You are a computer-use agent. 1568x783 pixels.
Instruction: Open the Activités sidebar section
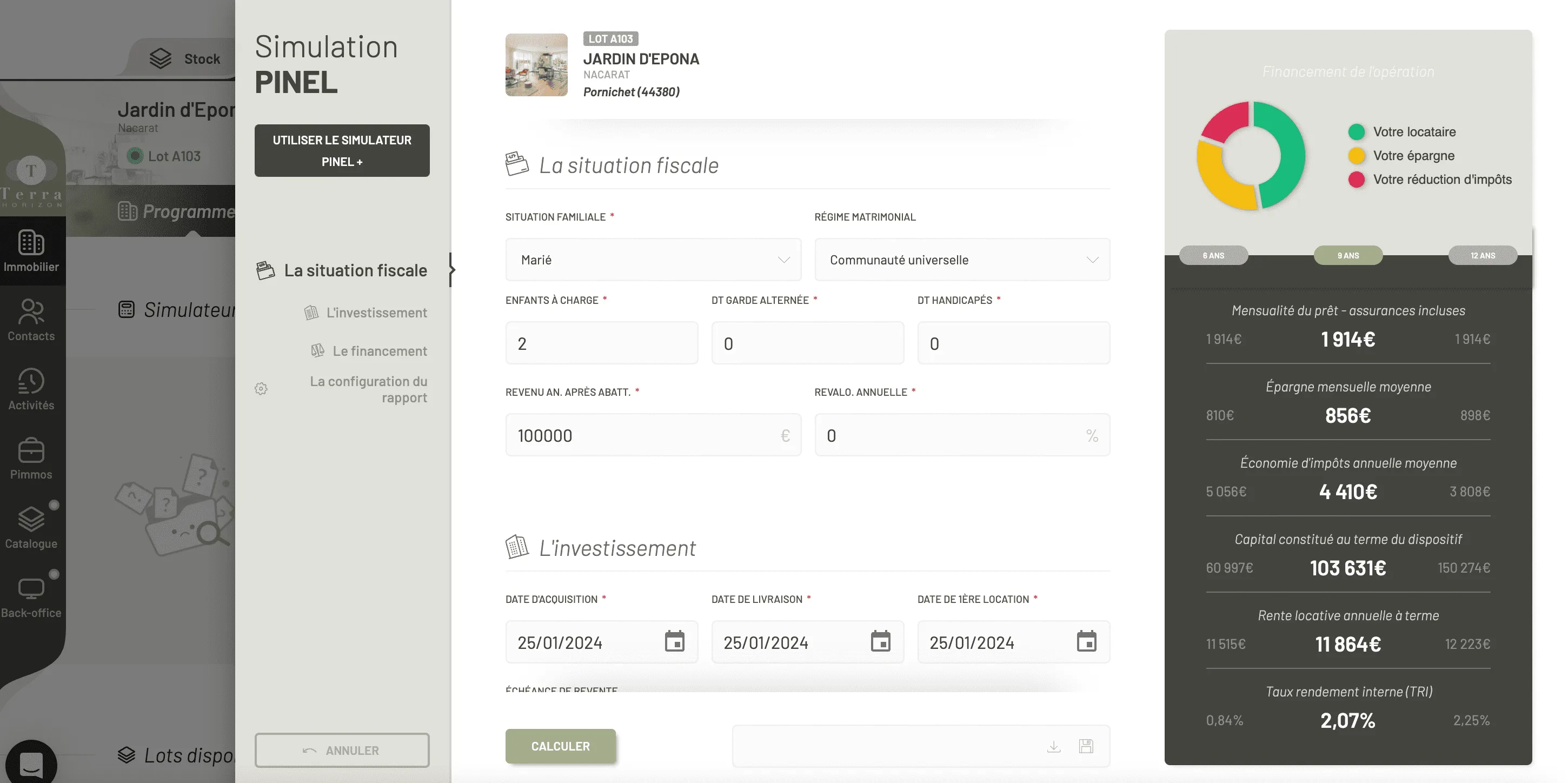(31, 390)
